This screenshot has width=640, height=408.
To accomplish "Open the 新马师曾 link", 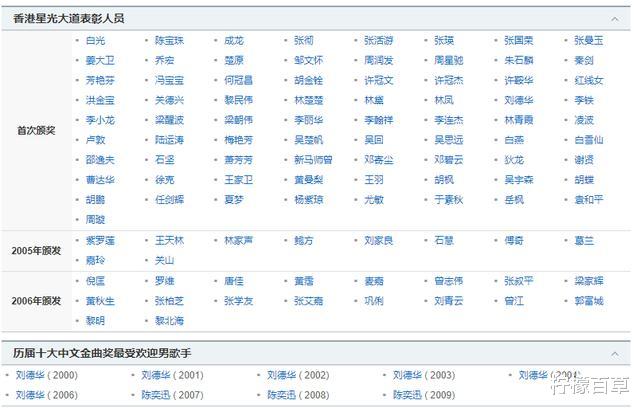I will pyautogui.click(x=313, y=160).
